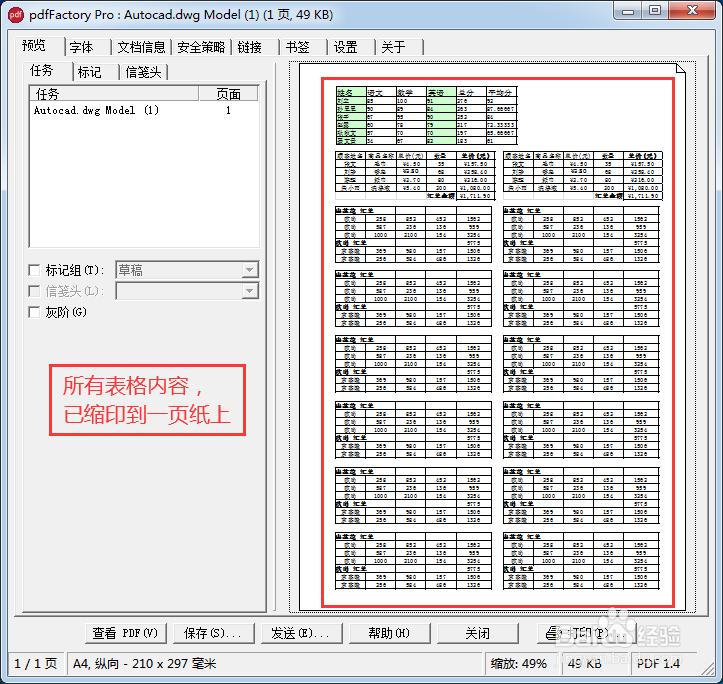This screenshot has width=723, height=684.
Task: Maximize the pdfFactory Pro window
Action: tap(655, 11)
